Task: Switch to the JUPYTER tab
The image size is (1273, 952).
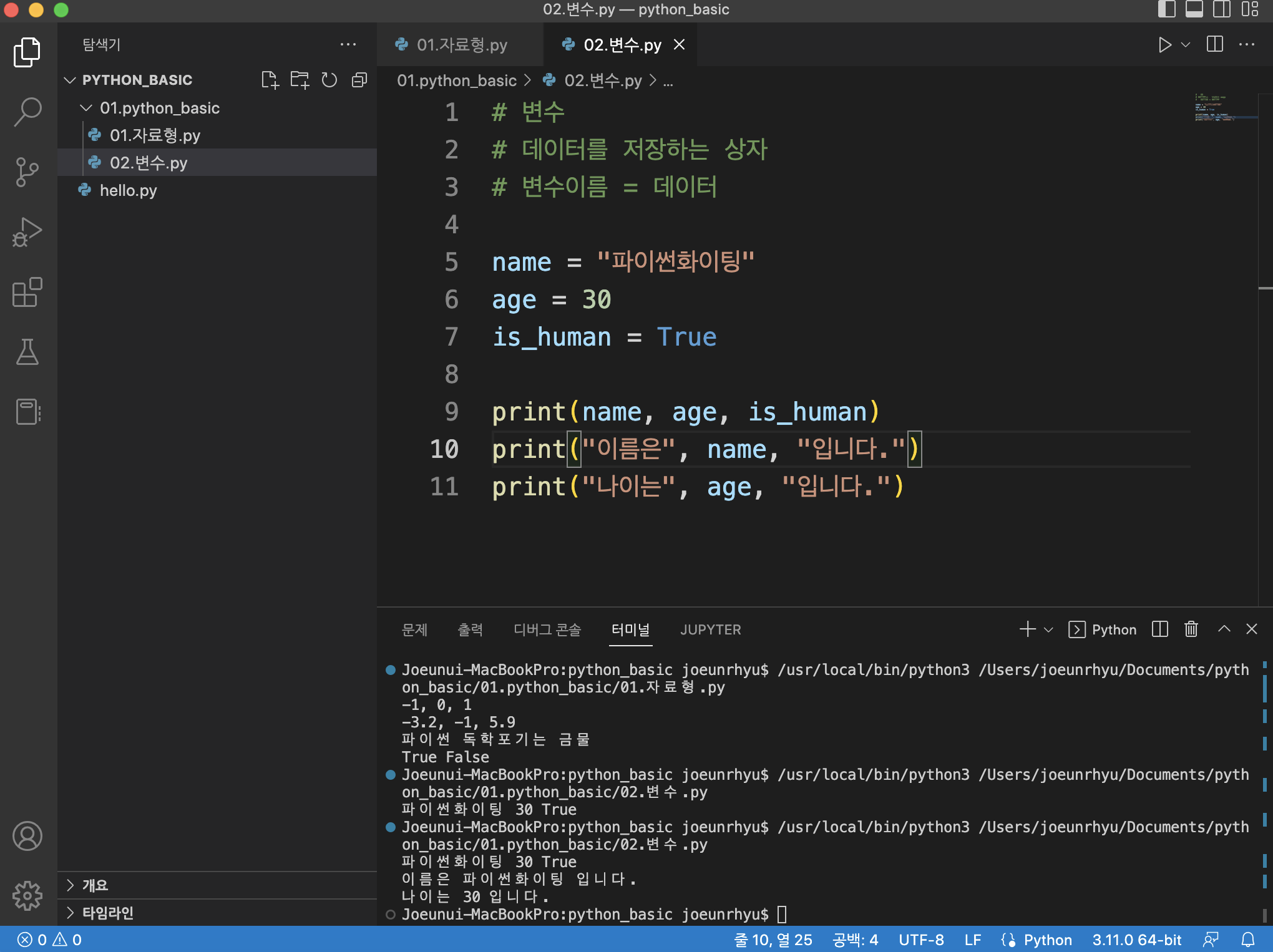Action: 711,629
